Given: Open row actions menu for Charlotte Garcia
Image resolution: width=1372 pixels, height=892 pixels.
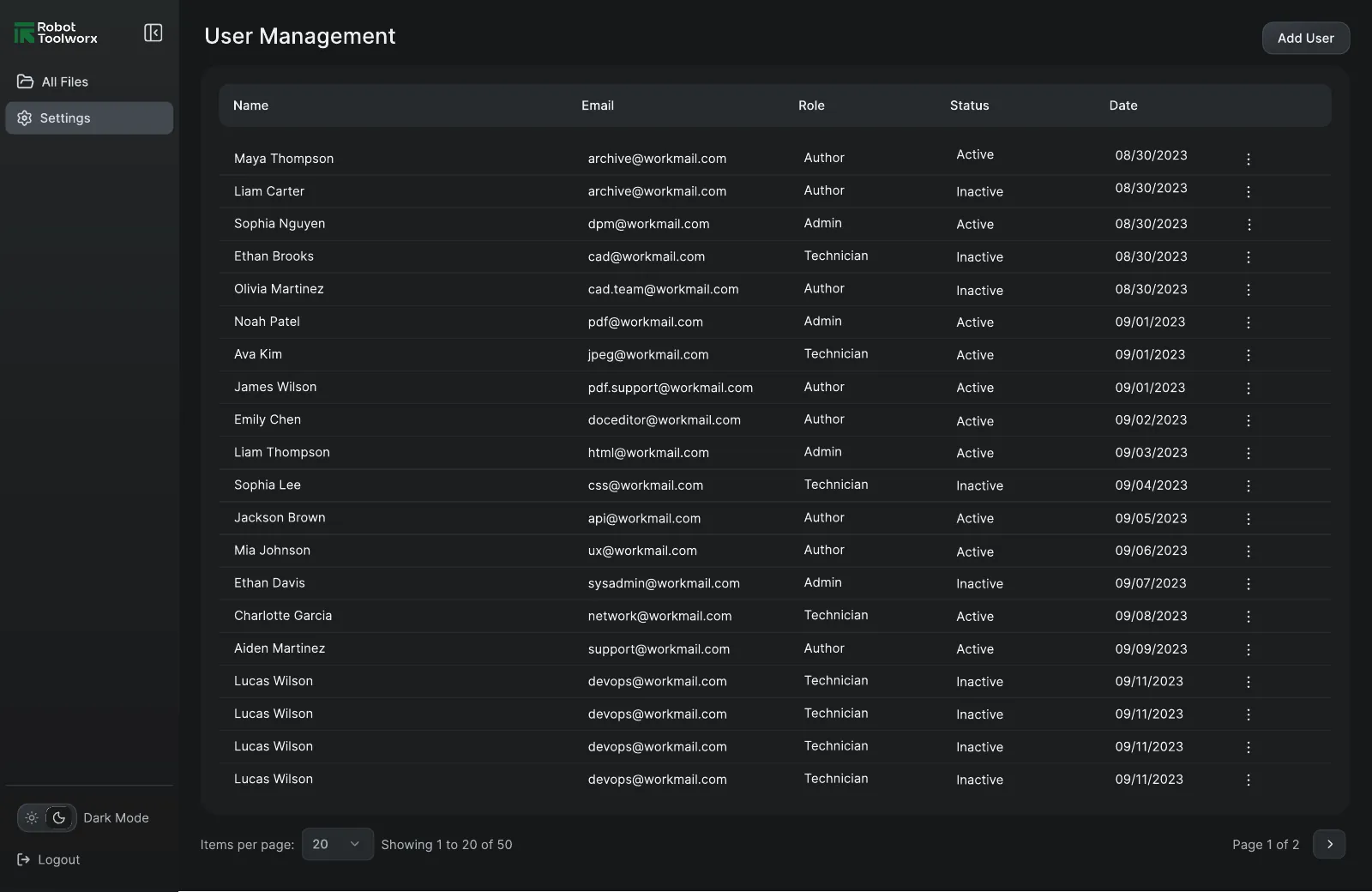Looking at the screenshot, I should pyautogui.click(x=1249, y=616).
